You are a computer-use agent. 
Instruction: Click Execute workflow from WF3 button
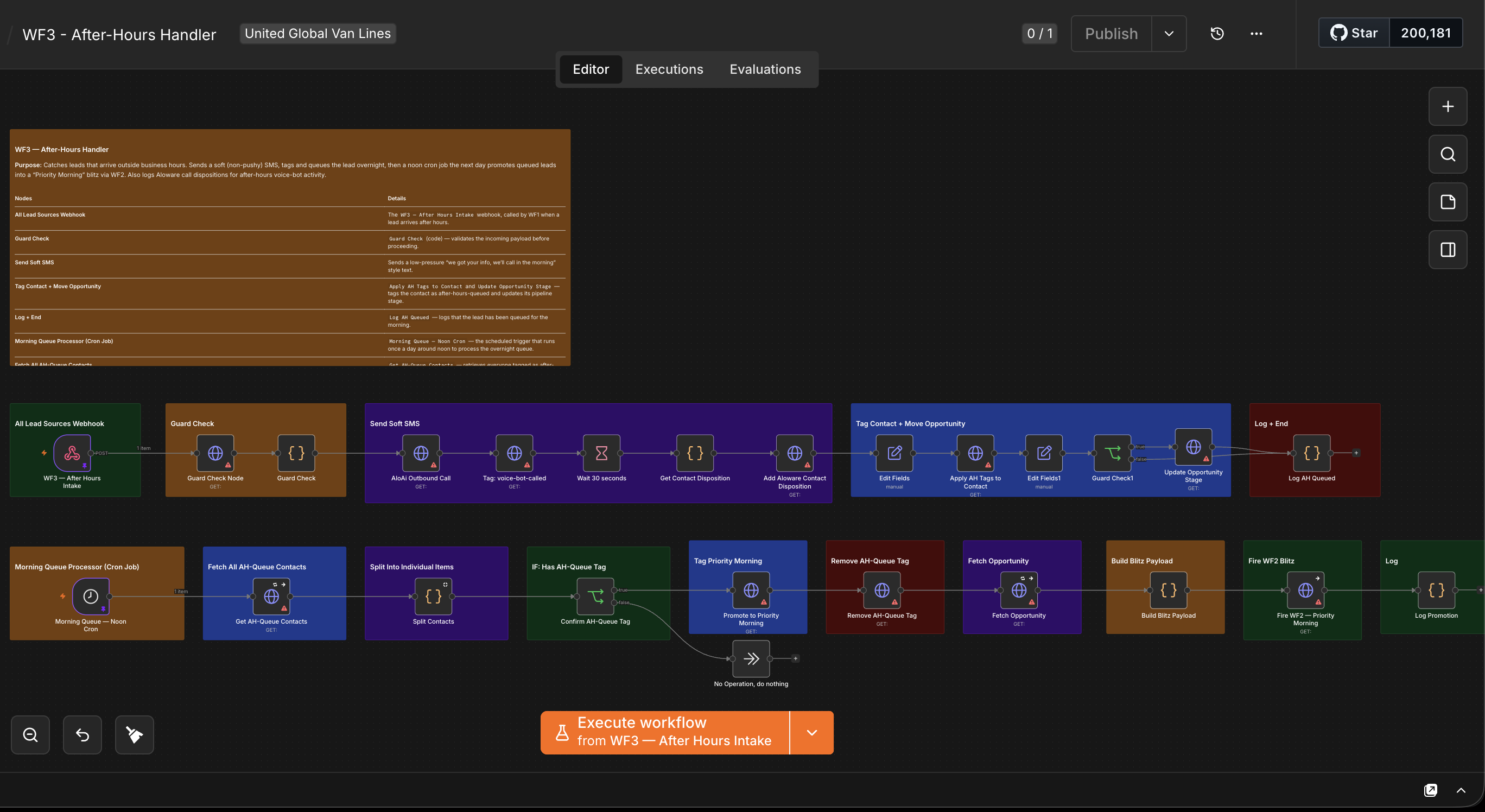coord(665,732)
